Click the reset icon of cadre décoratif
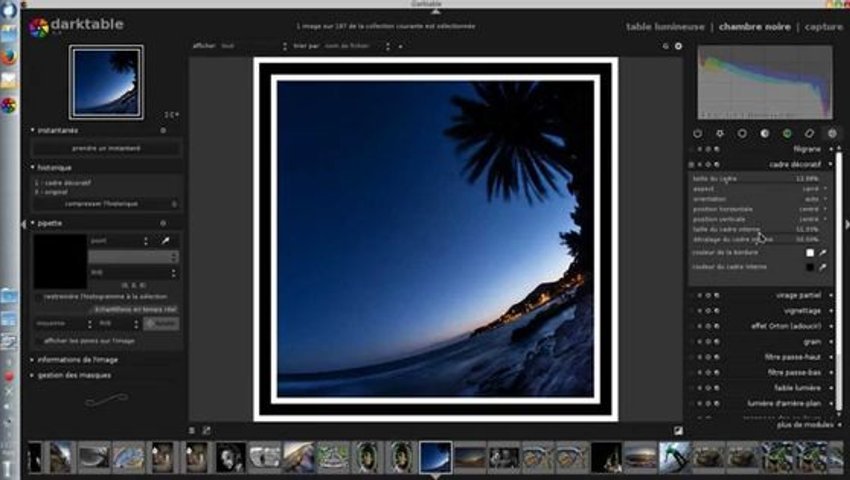Screen dimensions: 850x480 (x=708, y=164)
